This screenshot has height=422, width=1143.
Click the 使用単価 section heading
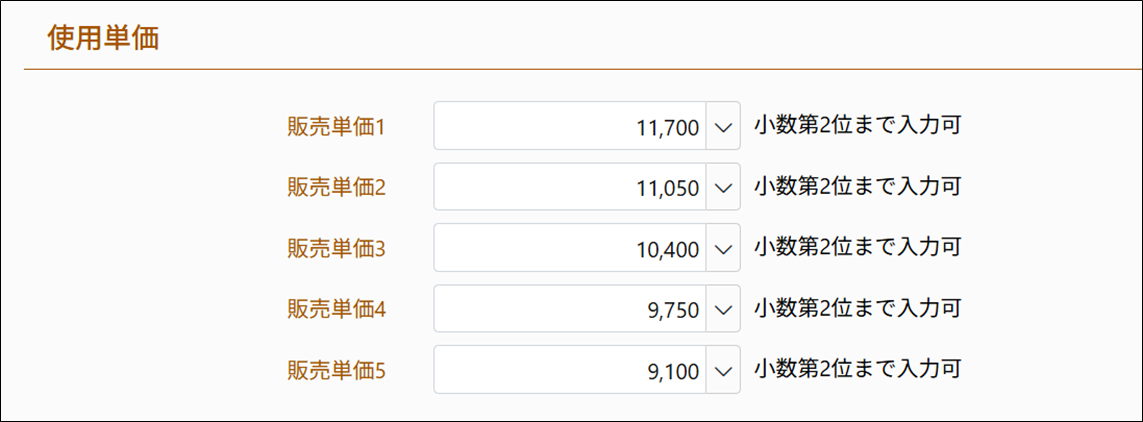[x=104, y=38]
